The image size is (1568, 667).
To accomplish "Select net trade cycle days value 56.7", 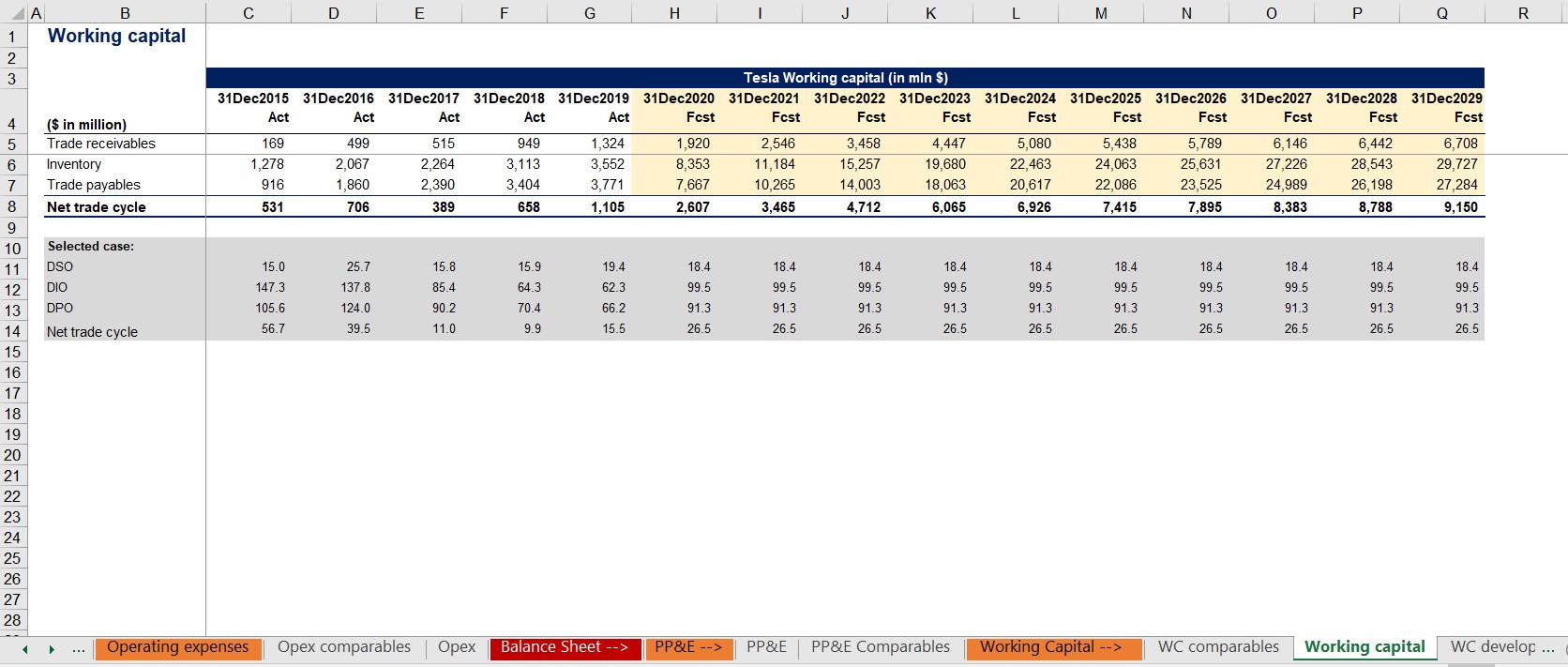I will pyautogui.click(x=273, y=328).
